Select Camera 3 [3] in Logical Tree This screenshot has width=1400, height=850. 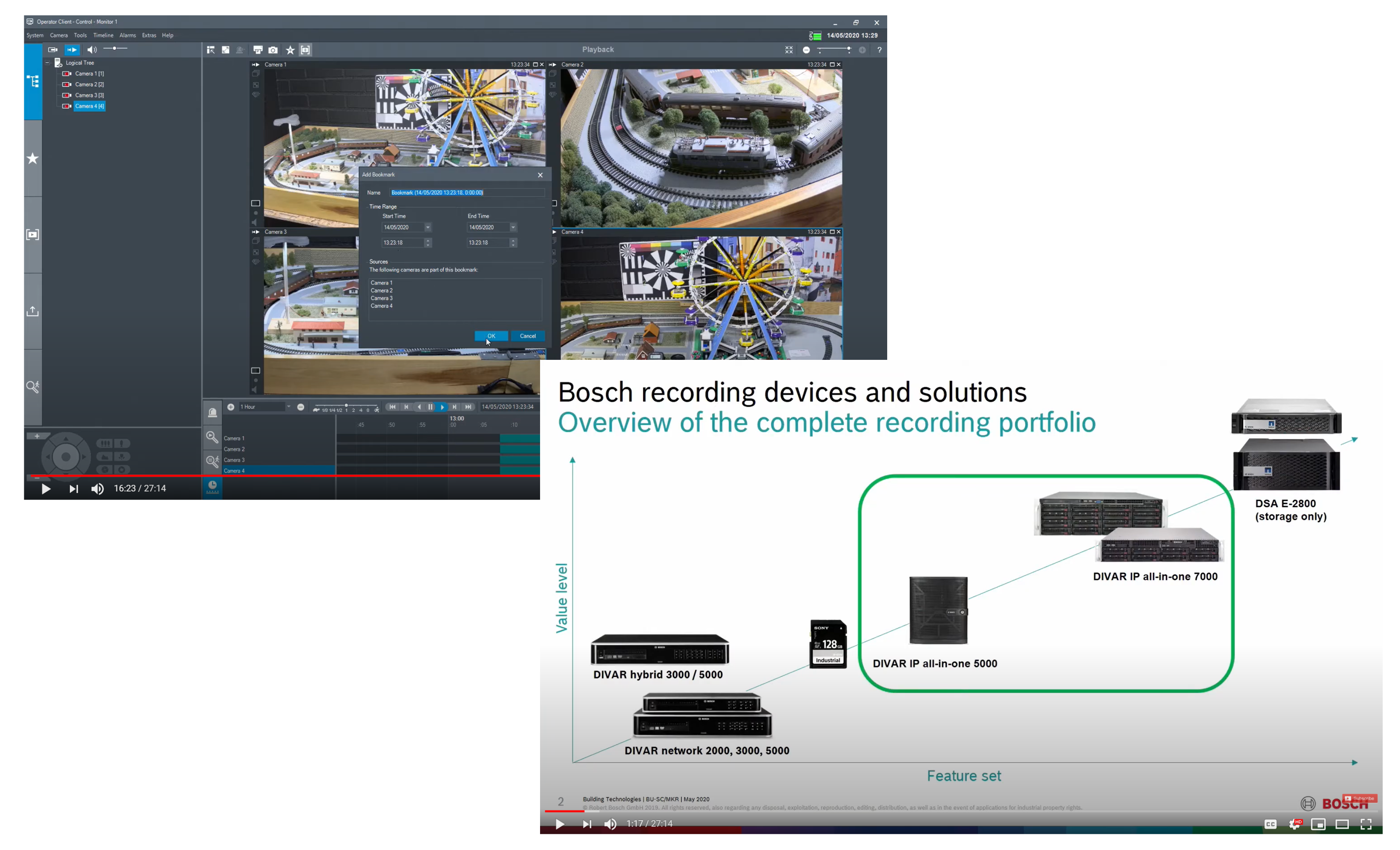point(89,95)
